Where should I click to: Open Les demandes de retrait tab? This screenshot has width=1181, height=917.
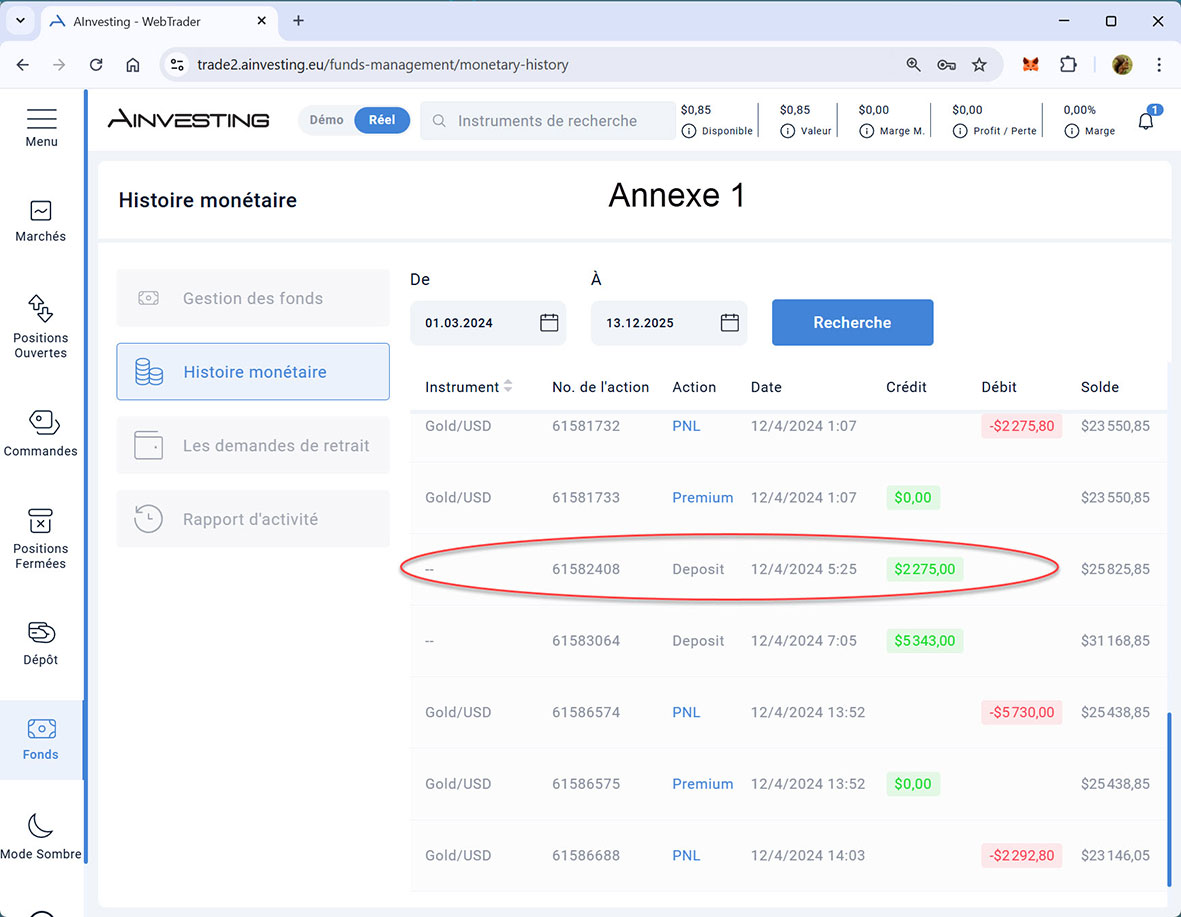click(x=253, y=446)
